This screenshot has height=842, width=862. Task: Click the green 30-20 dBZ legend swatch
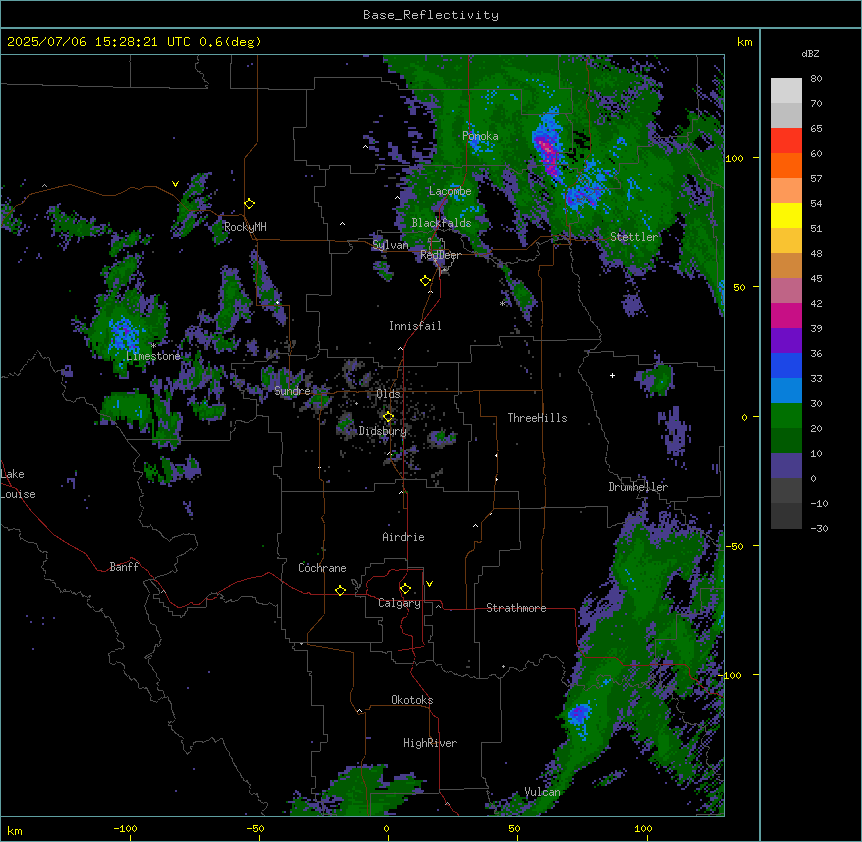click(x=786, y=416)
